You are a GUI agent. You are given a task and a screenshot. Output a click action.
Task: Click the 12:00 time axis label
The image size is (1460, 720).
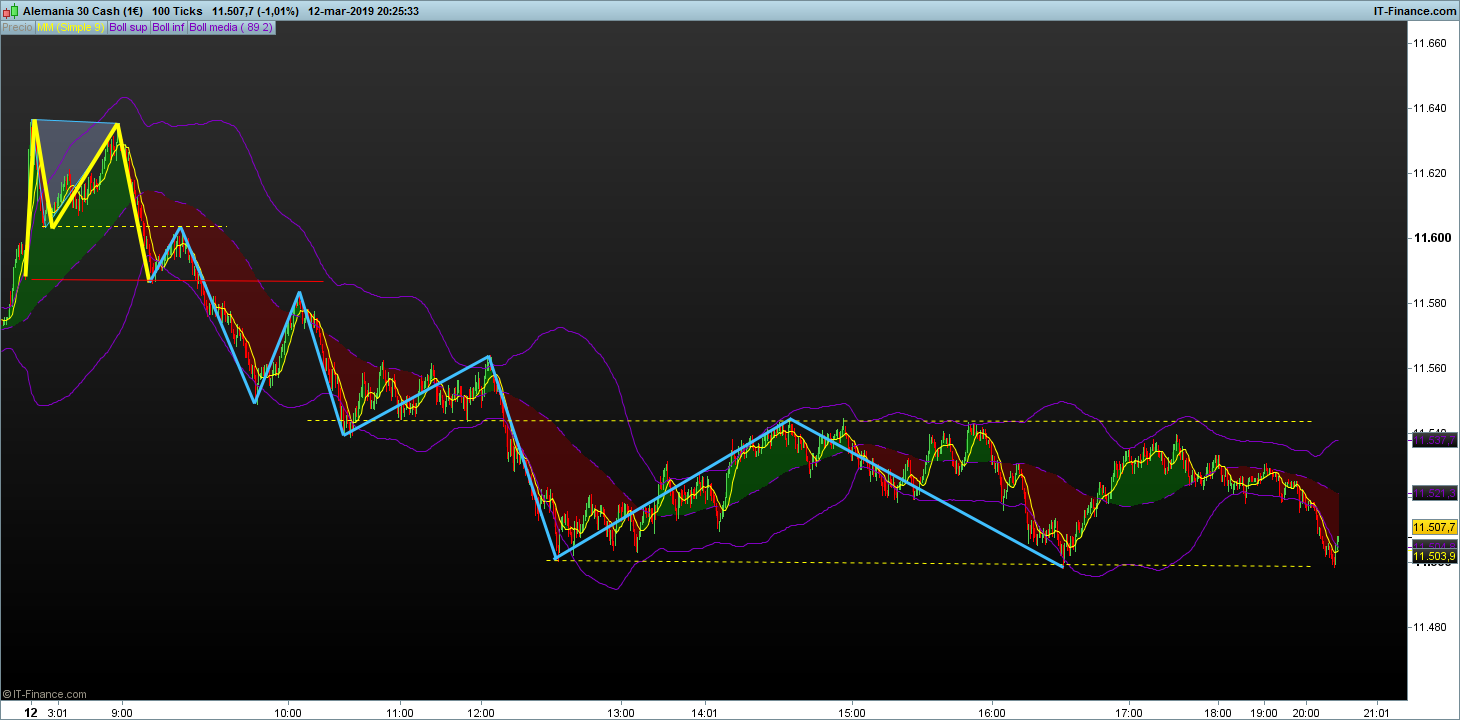(482, 713)
